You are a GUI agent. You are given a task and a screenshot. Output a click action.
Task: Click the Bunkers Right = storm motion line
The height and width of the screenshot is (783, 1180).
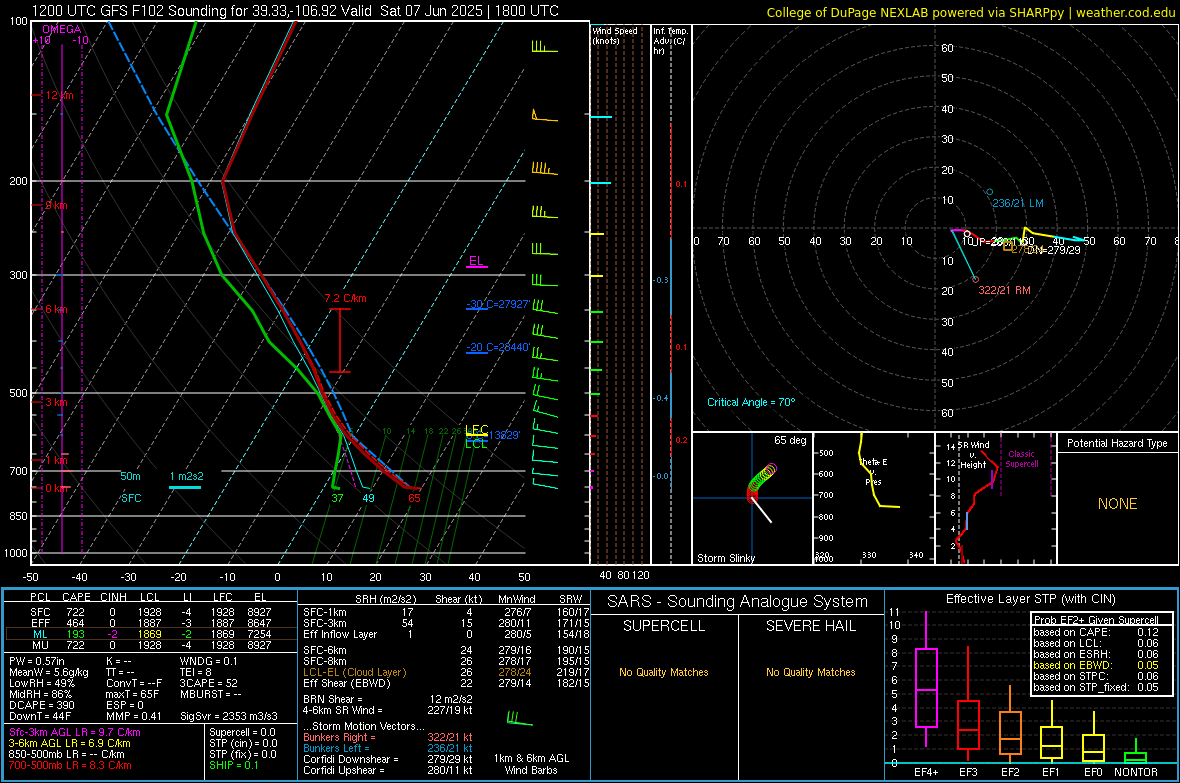point(388,737)
